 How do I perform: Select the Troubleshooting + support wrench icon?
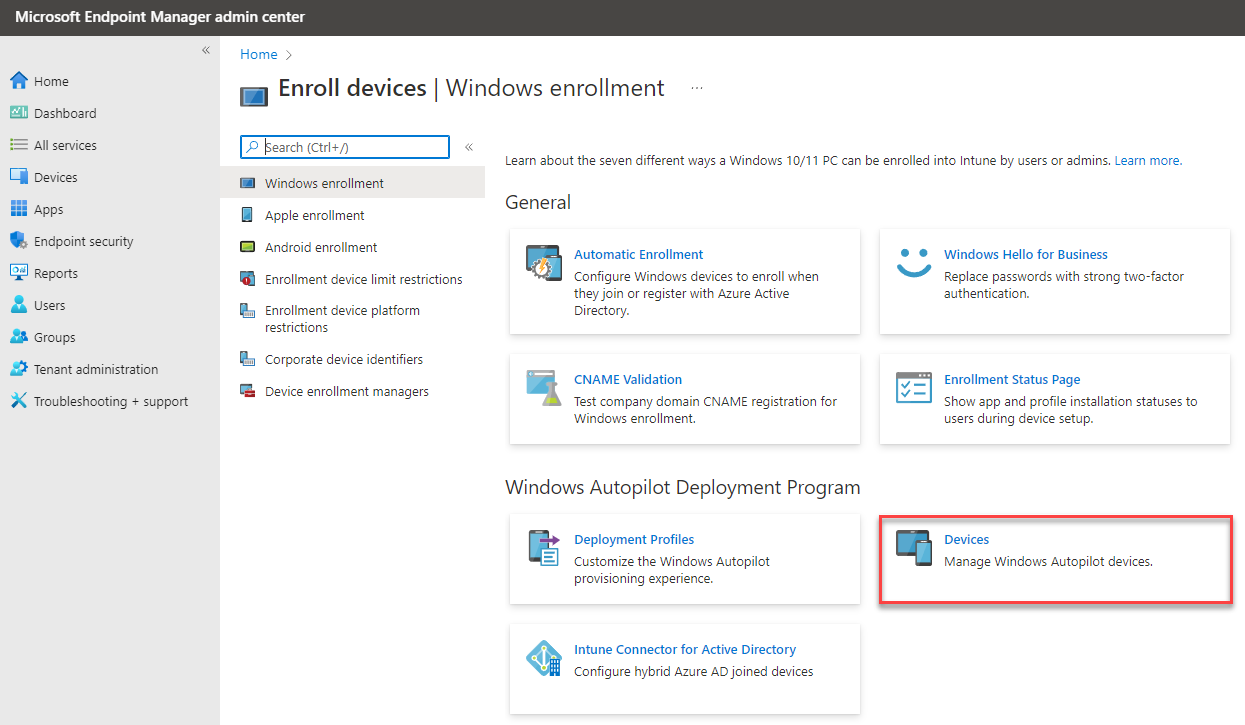pyautogui.click(x=20, y=400)
